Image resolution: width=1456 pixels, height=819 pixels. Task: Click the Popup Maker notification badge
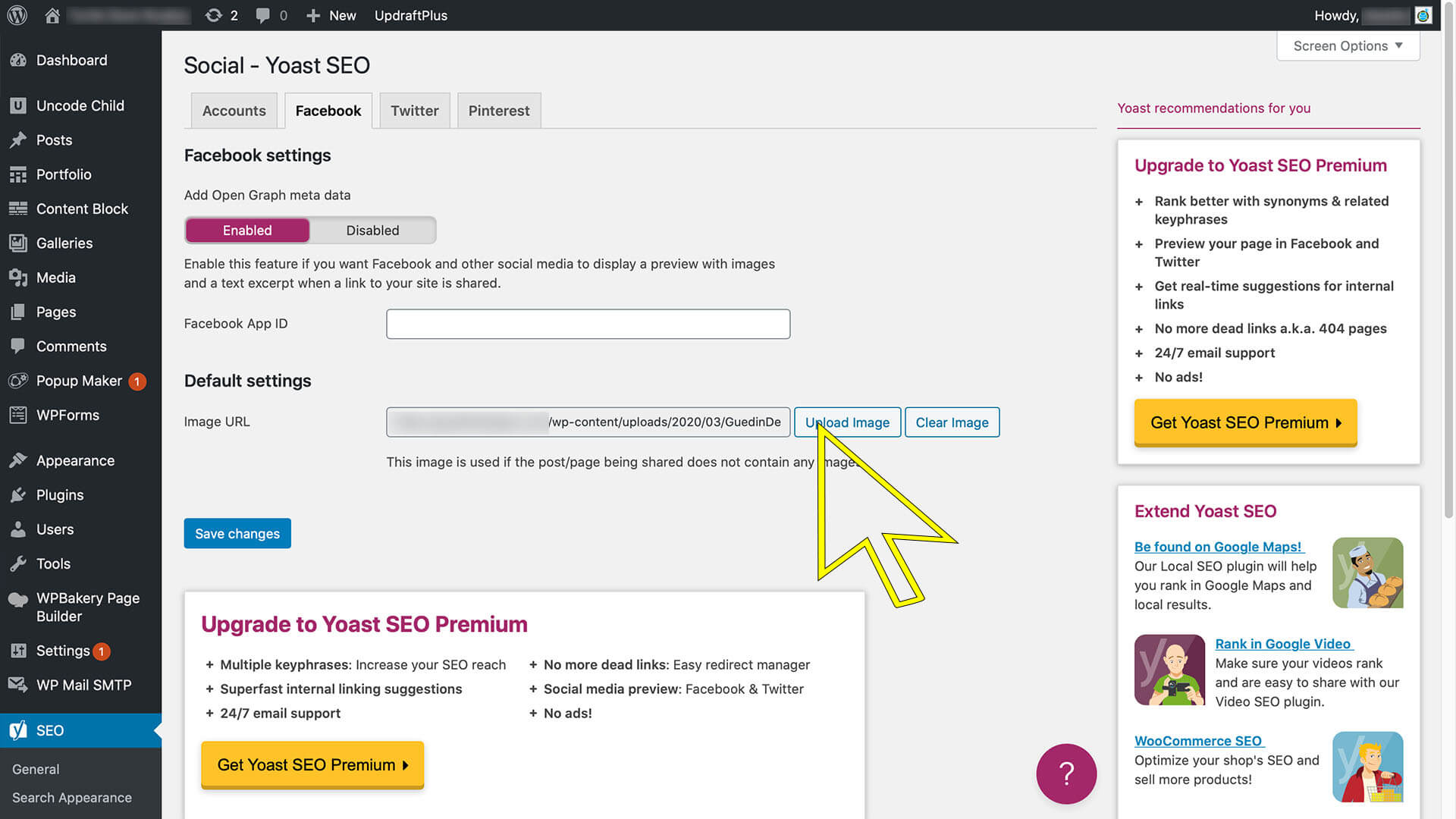(137, 381)
